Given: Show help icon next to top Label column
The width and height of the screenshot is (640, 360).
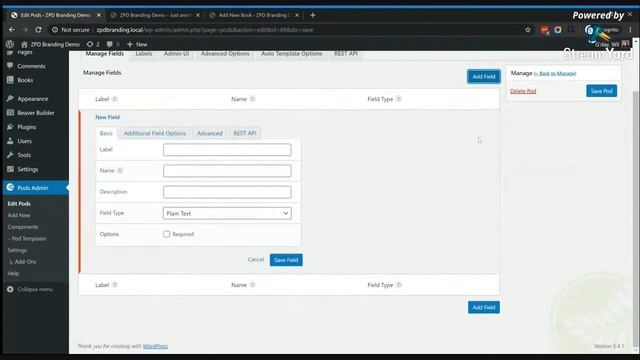Looking at the screenshot, I should tap(115, 99).
